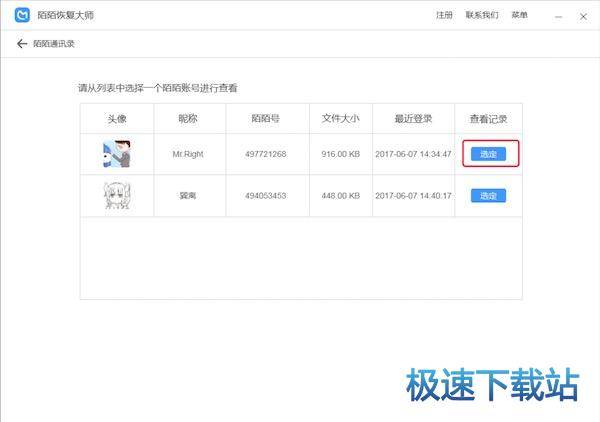The image size is (600, 422).
Task: Open the 注册 menu item
Action: [x=444, y=15]
